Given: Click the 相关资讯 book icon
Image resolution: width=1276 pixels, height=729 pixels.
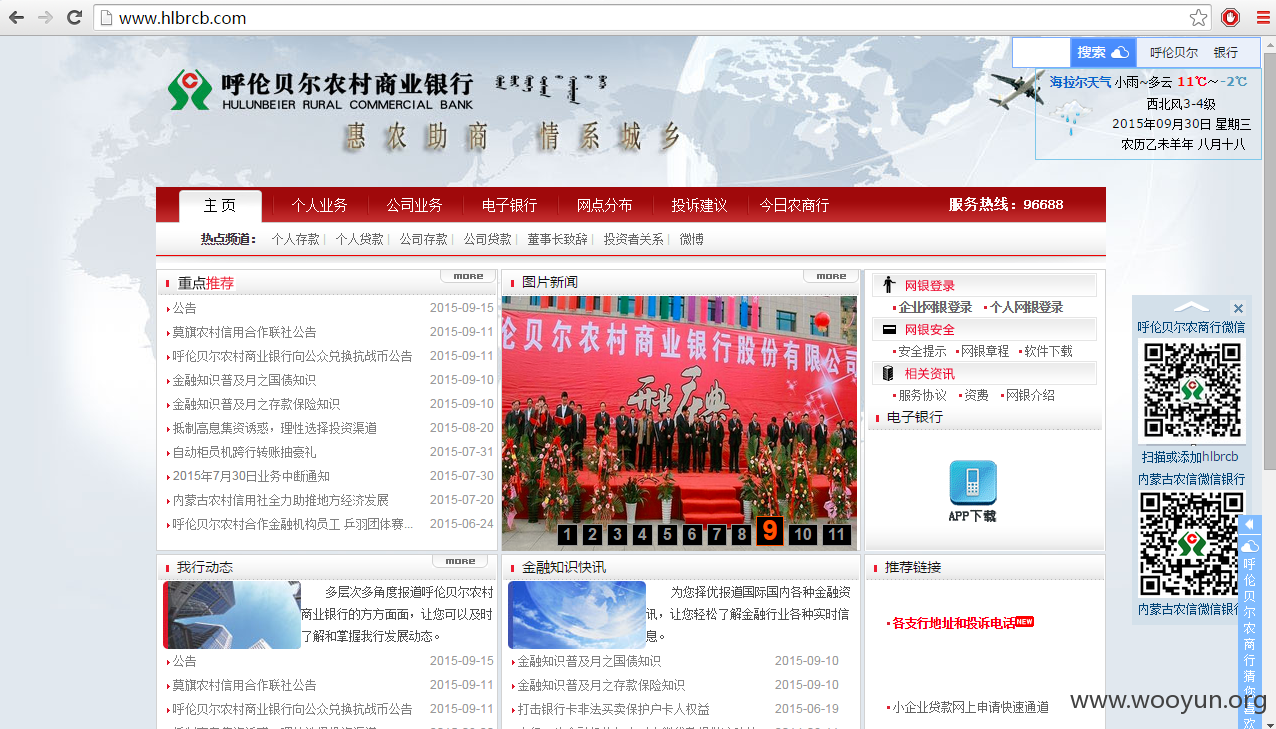Looking at the screenshot, I should [x=889, y=373].
